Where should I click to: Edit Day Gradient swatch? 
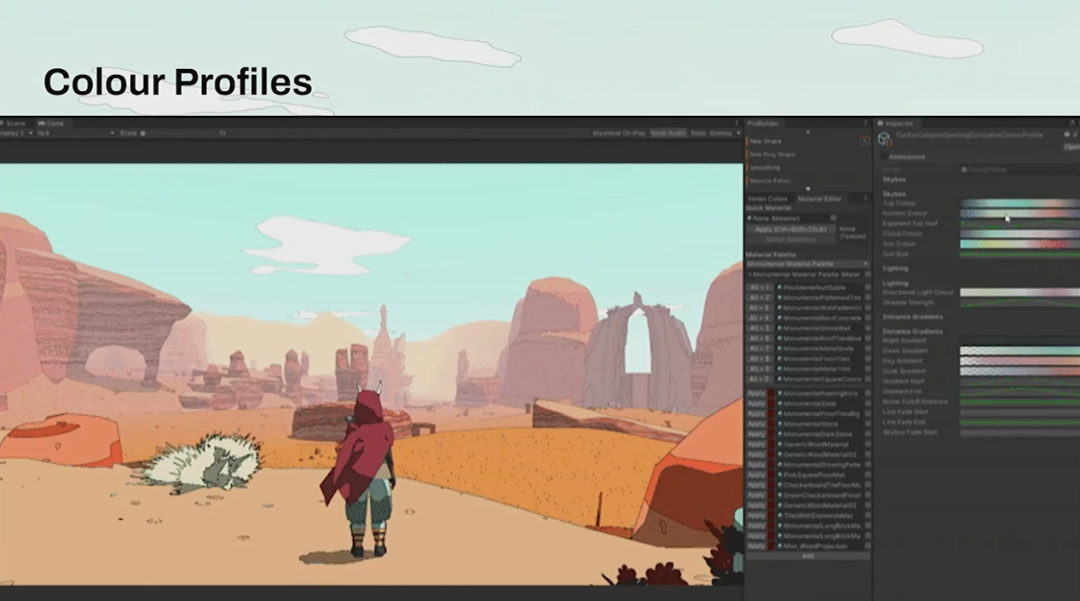pos(1020,361)
